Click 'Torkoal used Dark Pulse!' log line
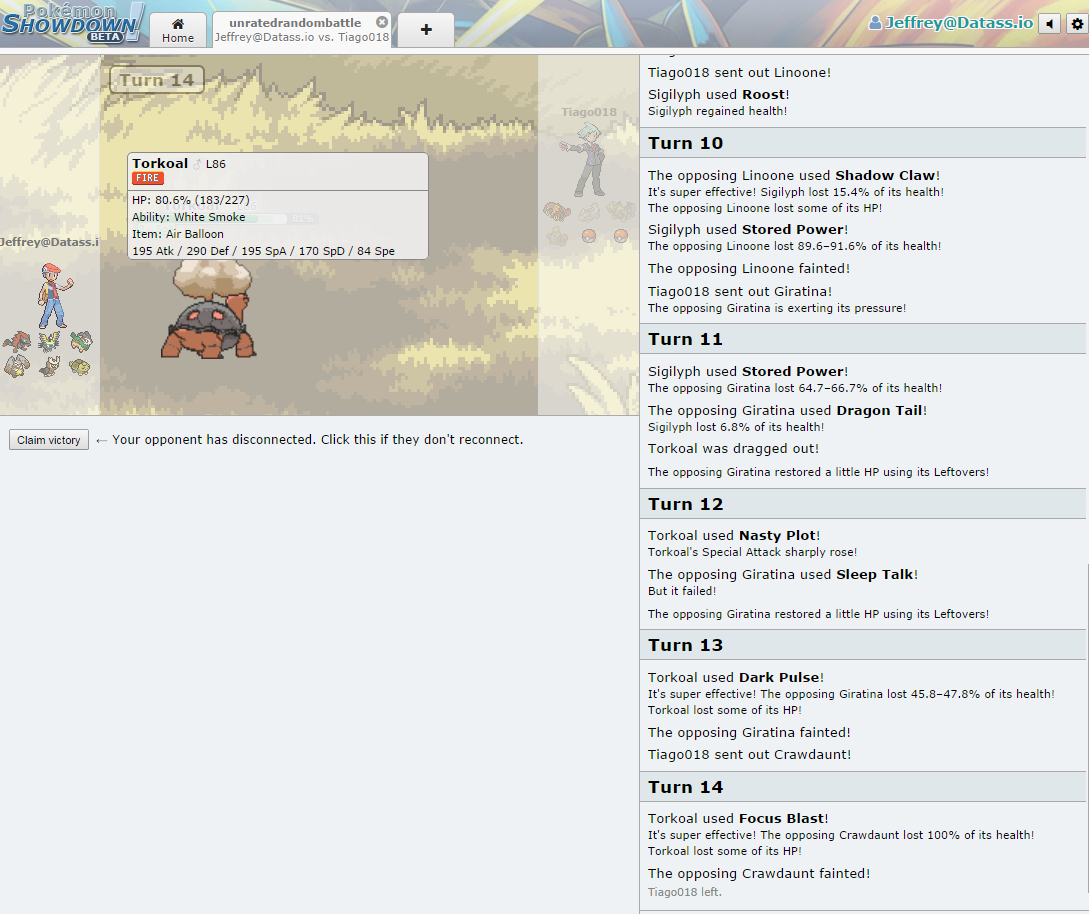The width and height of the screenshot is (1089, 914). 736,677
